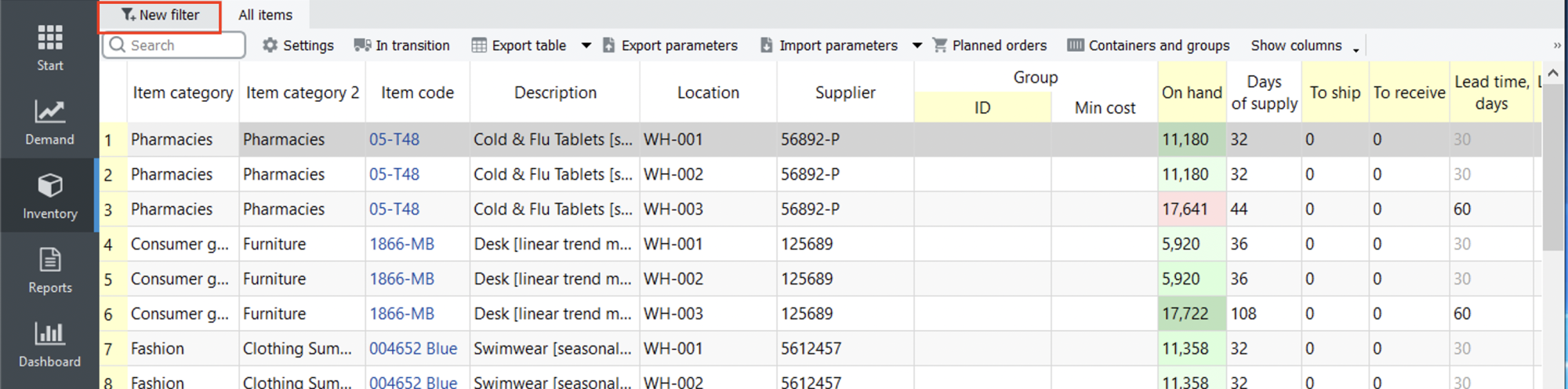
Task: Open item code 05-T48 in row 1
Action: tap(394, 140)
